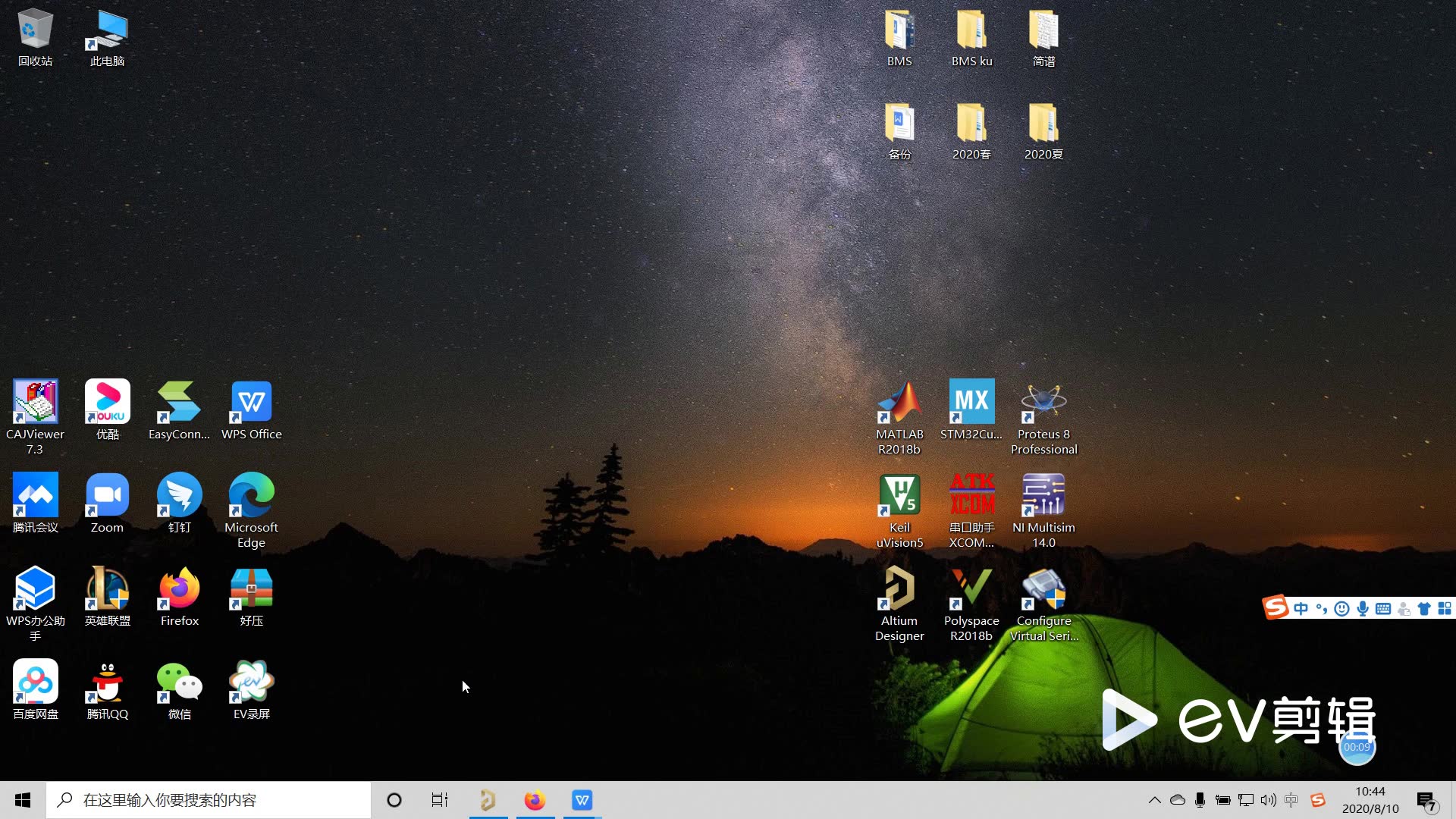Open the volume control in system tray
The height and width of the screenshot is (819, 1456).
(1268, 800)
